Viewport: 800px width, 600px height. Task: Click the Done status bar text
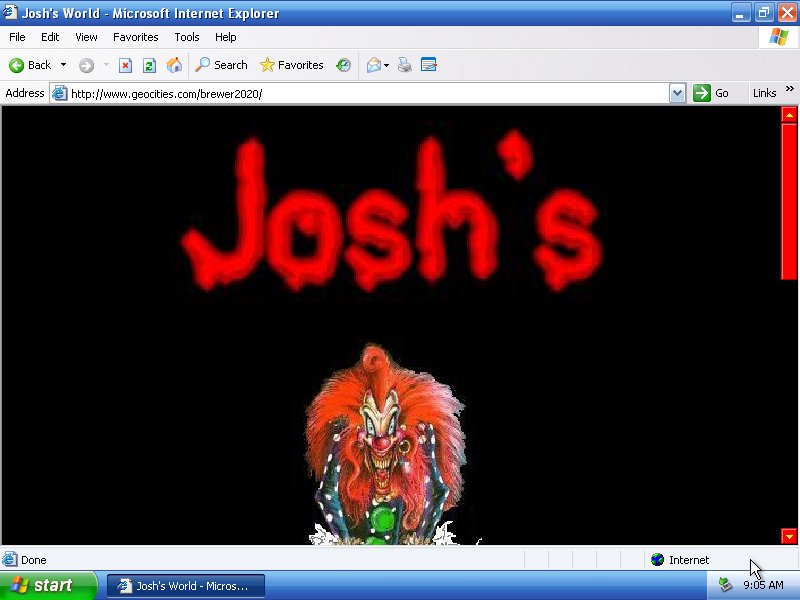tap(34, 560)
